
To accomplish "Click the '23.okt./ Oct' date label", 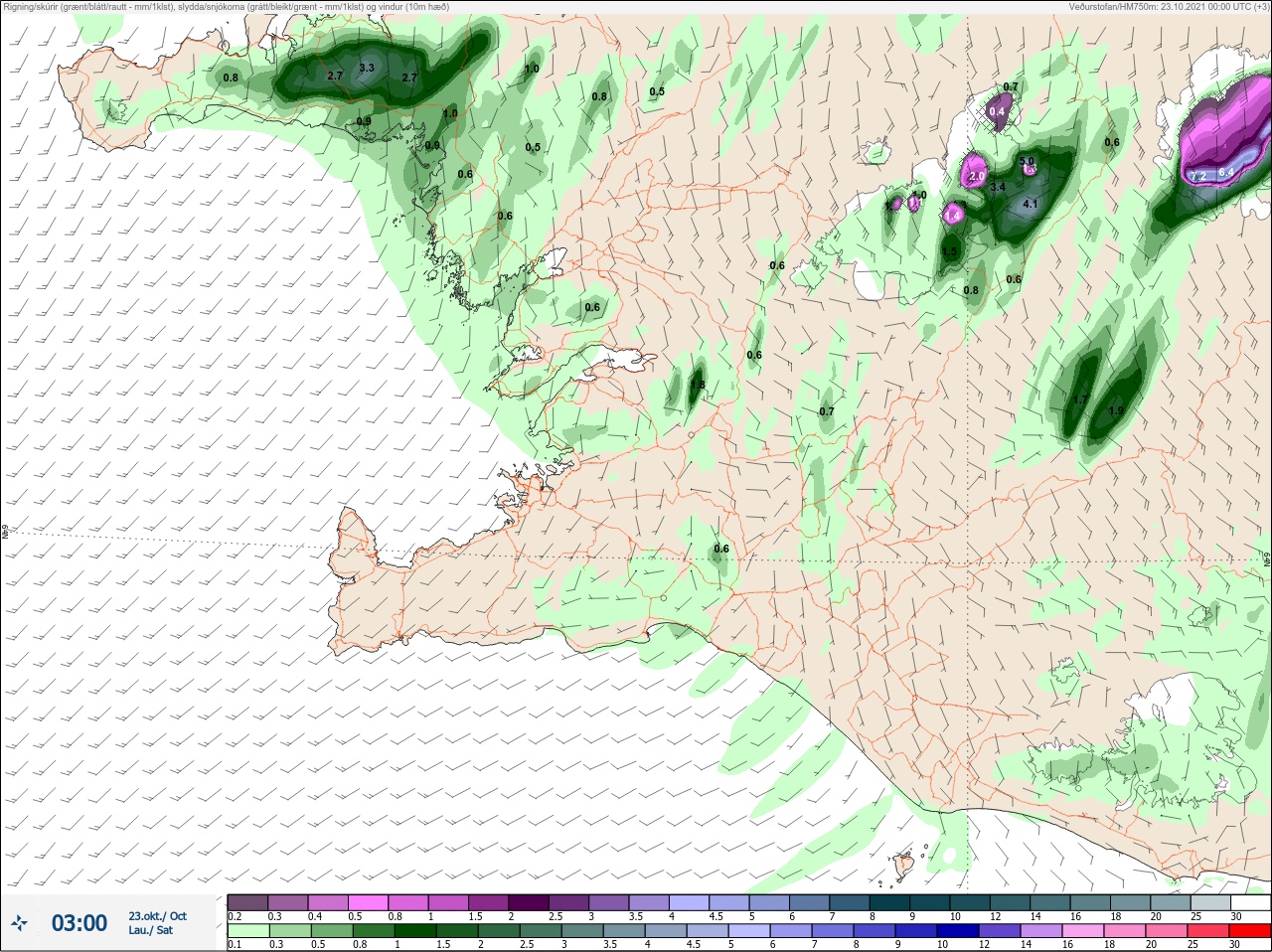I will tap(157, 916).
